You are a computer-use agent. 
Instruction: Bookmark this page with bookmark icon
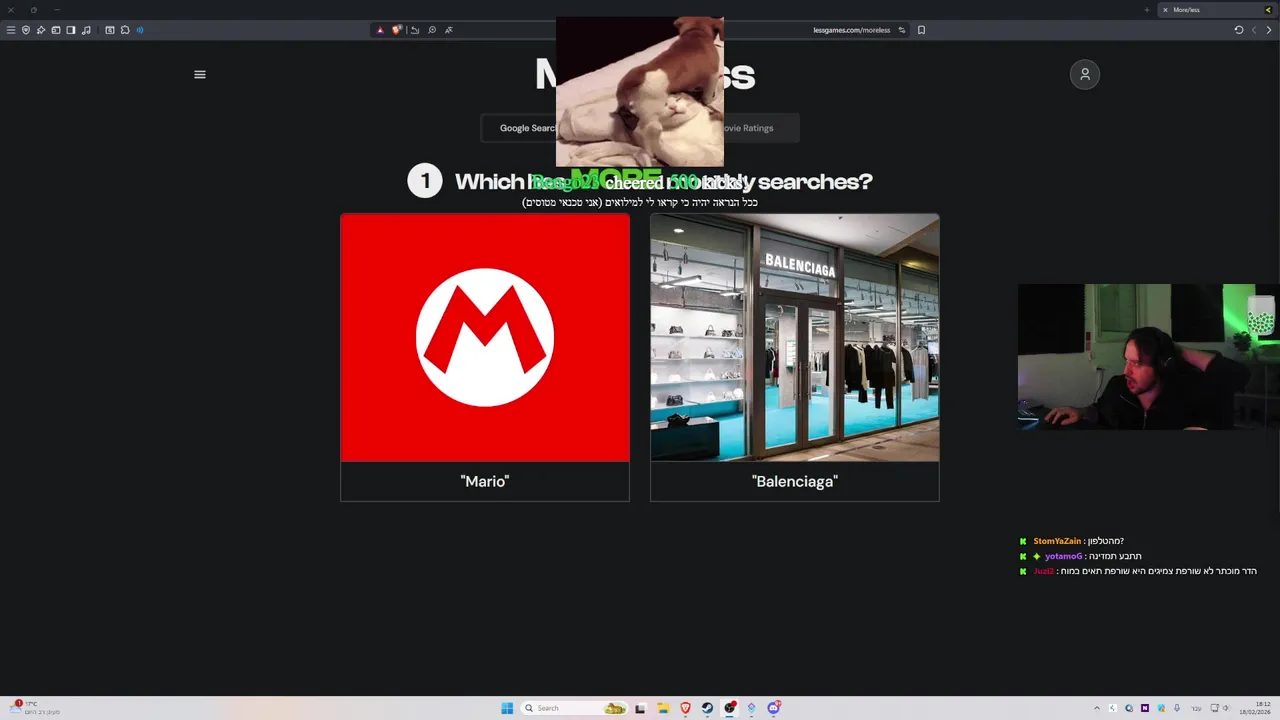tap(921, 30)
